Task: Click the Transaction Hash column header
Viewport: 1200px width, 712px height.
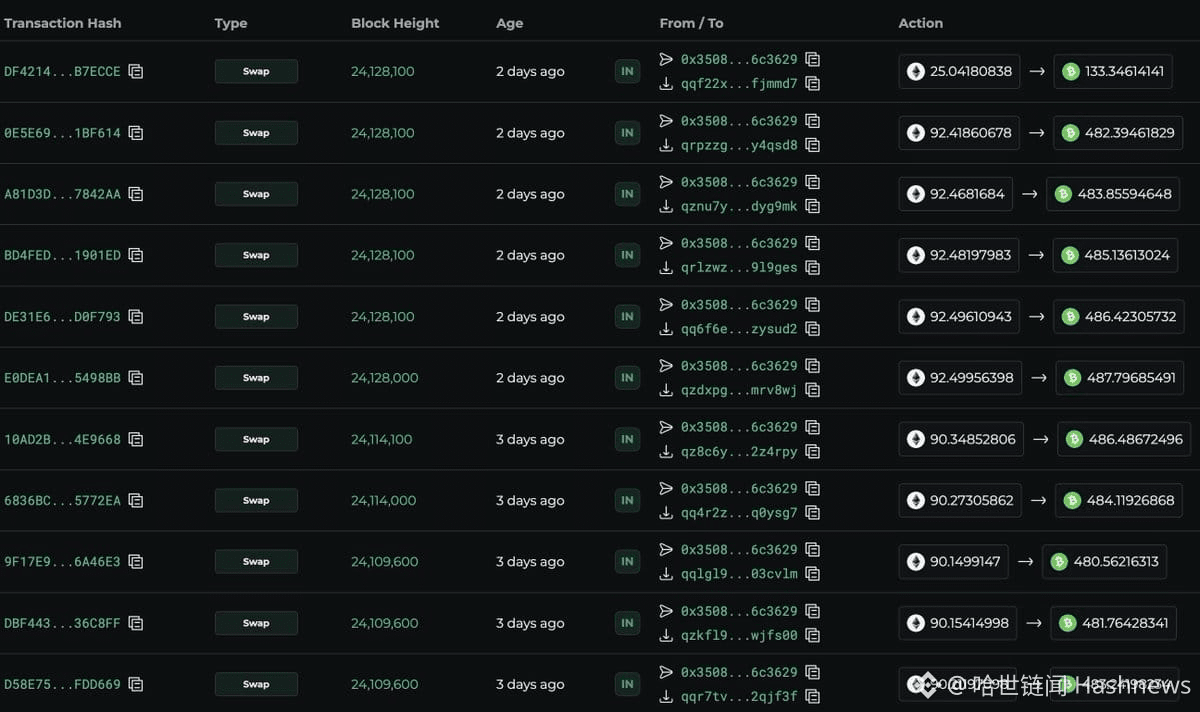Action: coord(62,23)
